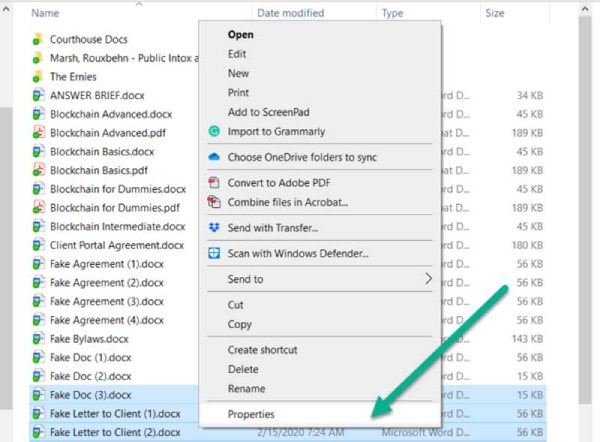The image size is (600, 442).
Task: Click the Grammarly icon in context menu
Action: (213, 131)
